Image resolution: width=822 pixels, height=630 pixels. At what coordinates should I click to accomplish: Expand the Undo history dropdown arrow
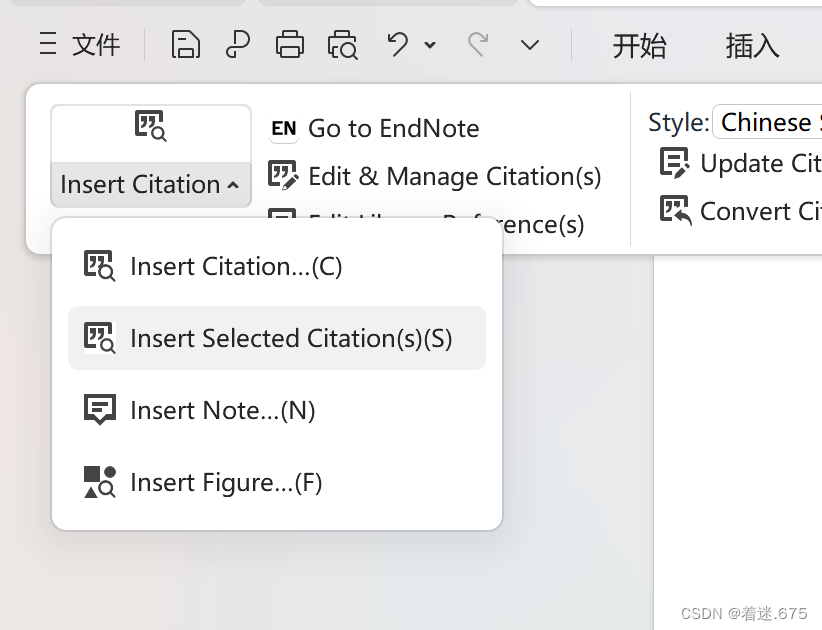point(430,45)
